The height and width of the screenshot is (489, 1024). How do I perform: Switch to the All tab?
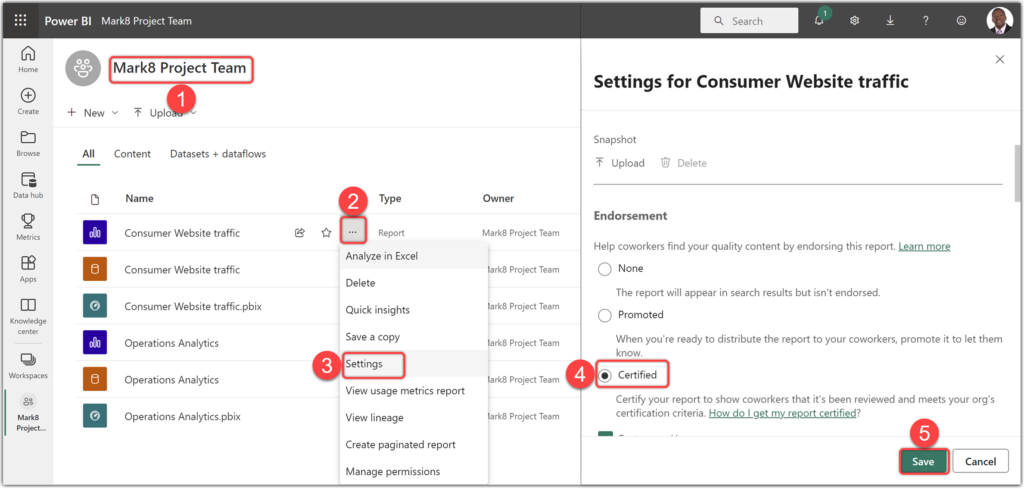coord(88,154)
